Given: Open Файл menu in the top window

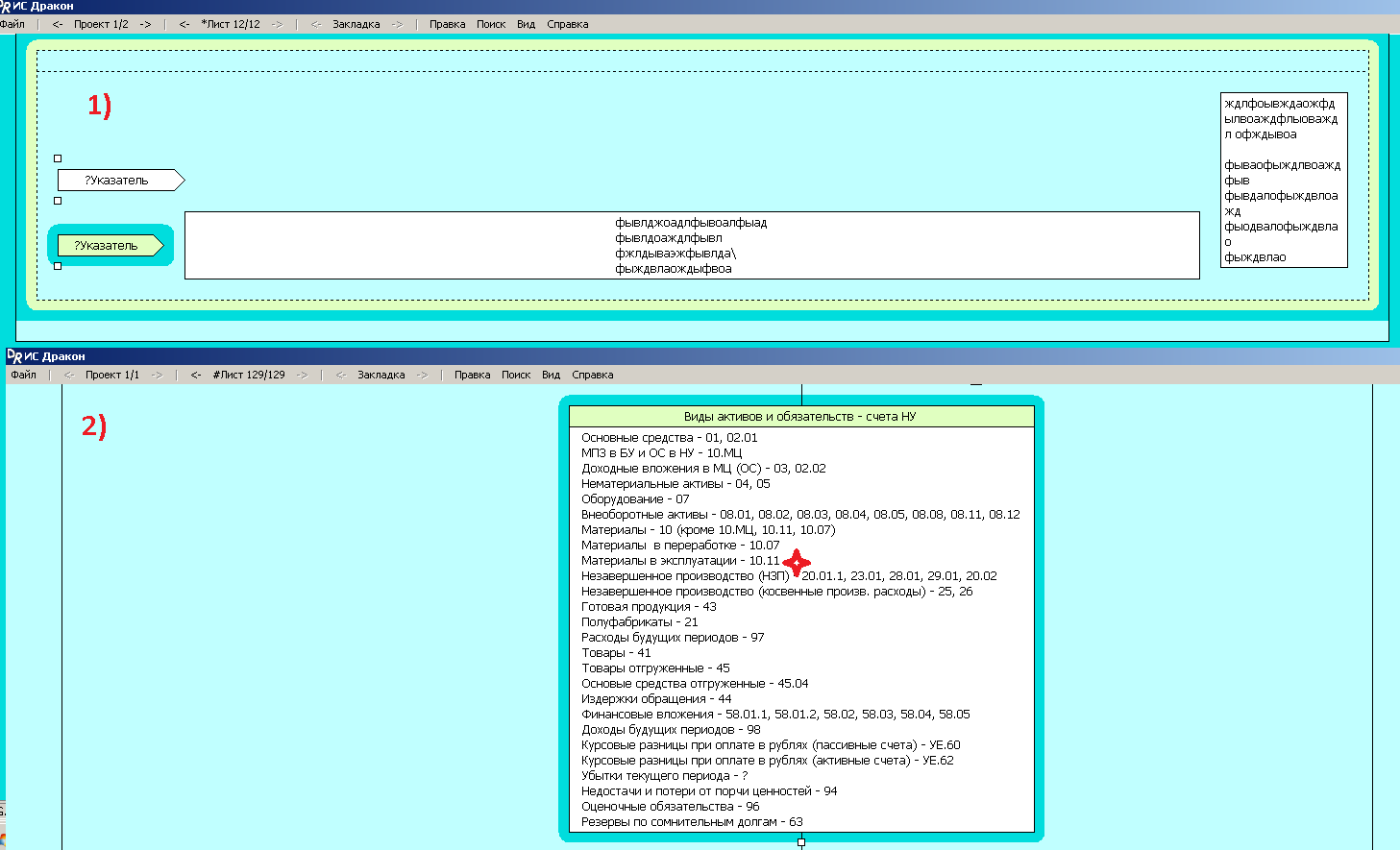Looking at the screenshot, I should [x=12, y=24].
